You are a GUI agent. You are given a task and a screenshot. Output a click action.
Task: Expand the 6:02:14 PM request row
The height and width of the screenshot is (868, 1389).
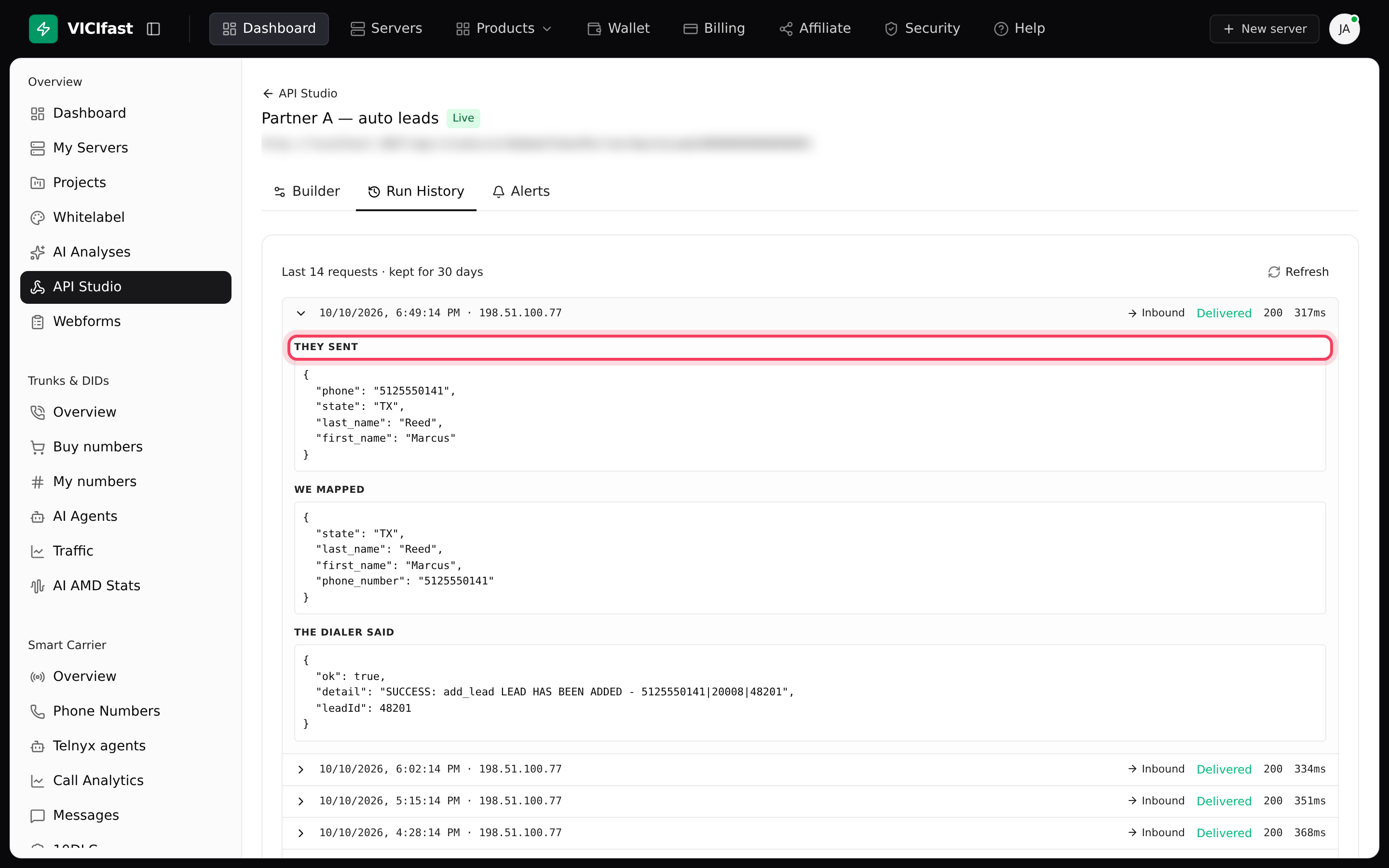coord(810,769)
